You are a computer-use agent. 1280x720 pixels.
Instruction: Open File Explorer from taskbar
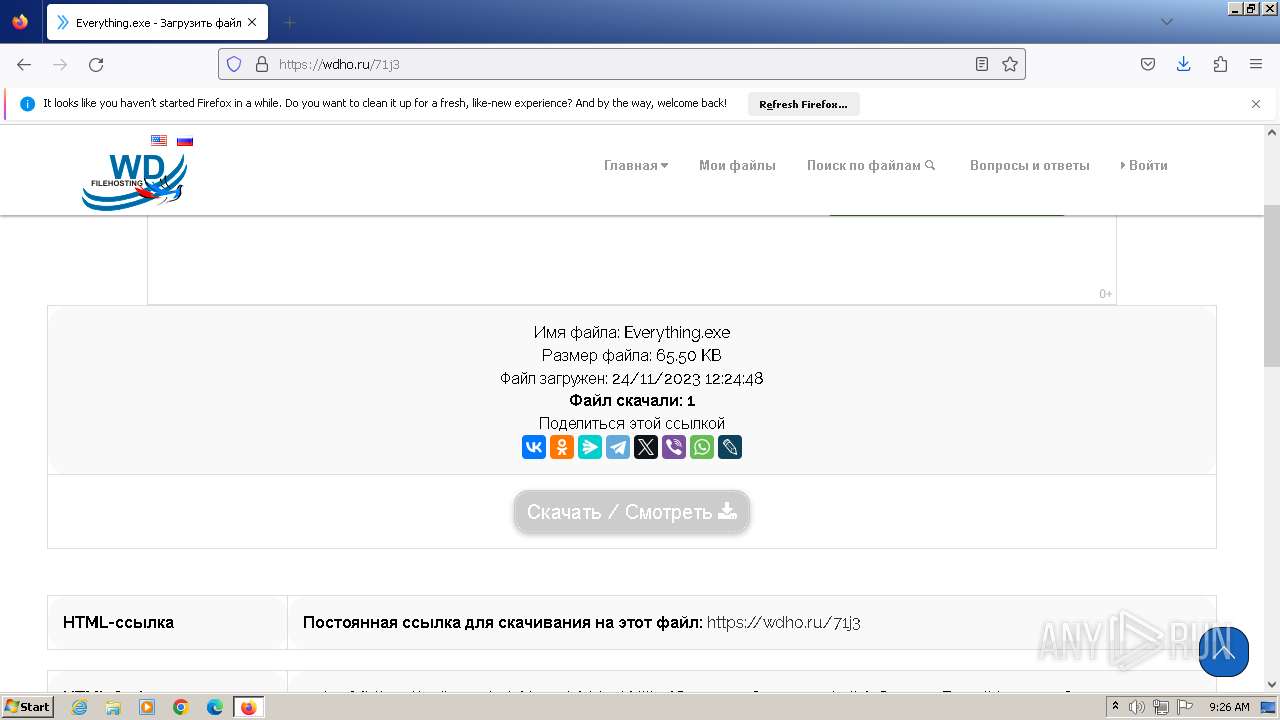coord(113,707)
